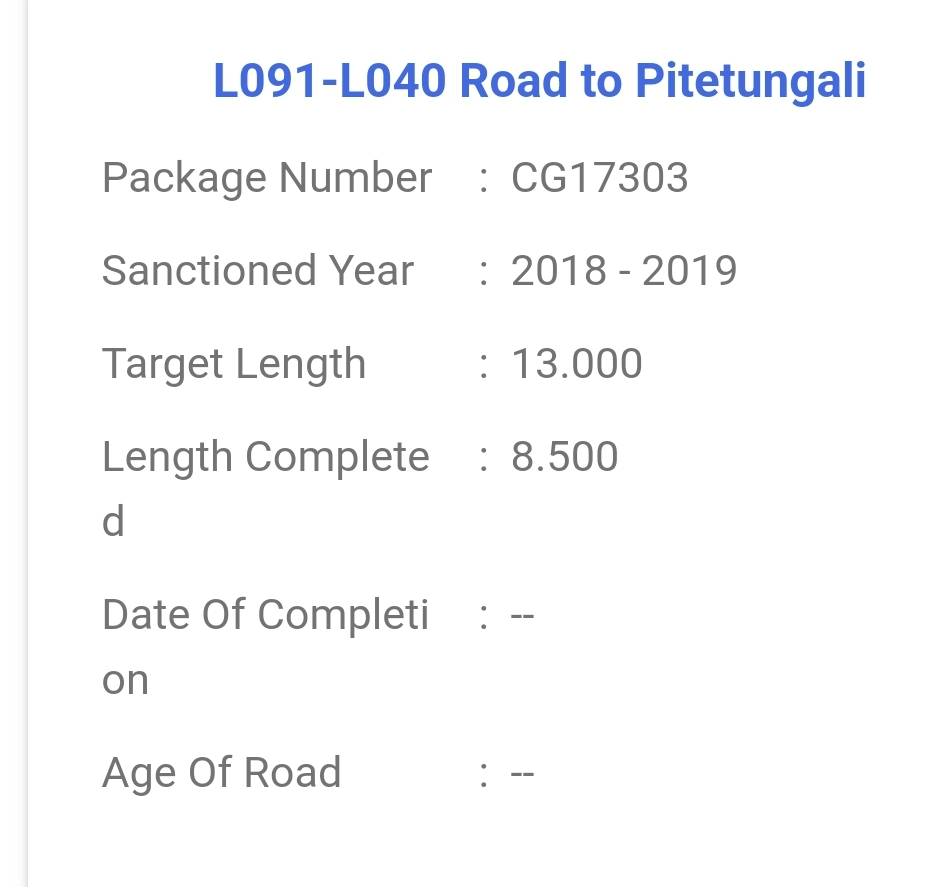Click the Target Length label
This screenshot has height=887, width=931.
click(x=234, y=364)
